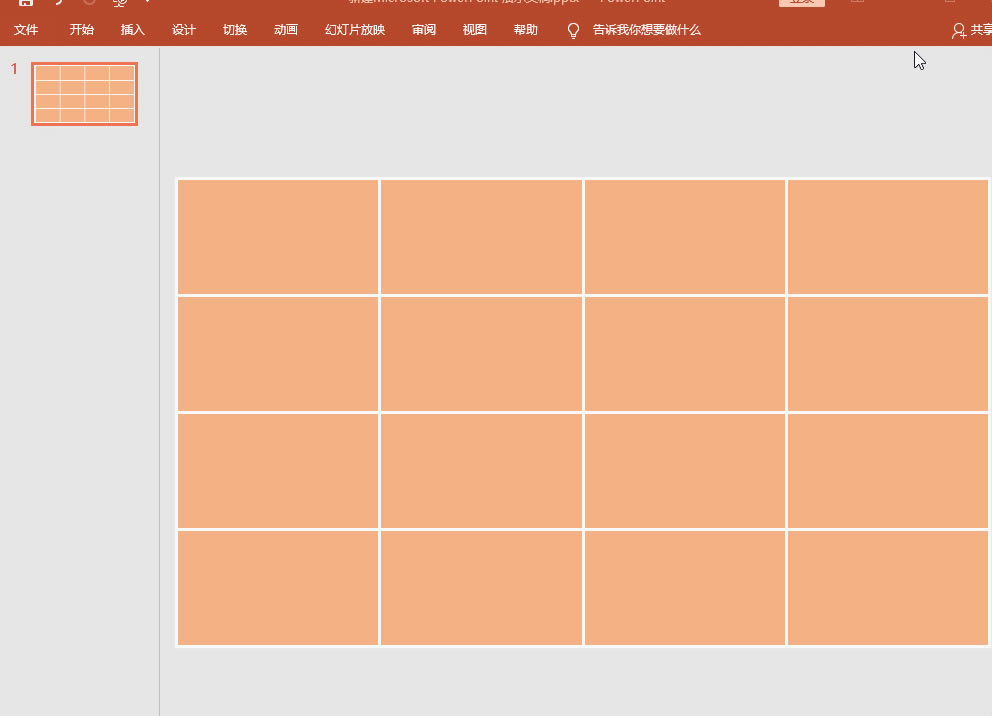Select slide 1 thumbnail in the slide panel
The image size is (992, 716).
tap(85, 94)
